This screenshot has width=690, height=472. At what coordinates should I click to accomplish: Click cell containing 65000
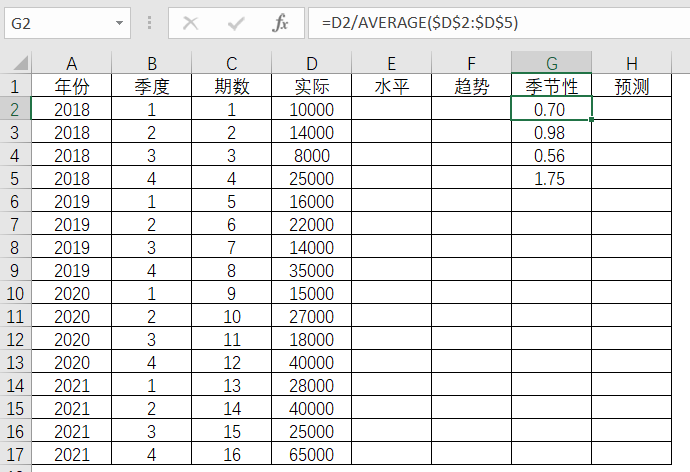click(x=311, y=454)
